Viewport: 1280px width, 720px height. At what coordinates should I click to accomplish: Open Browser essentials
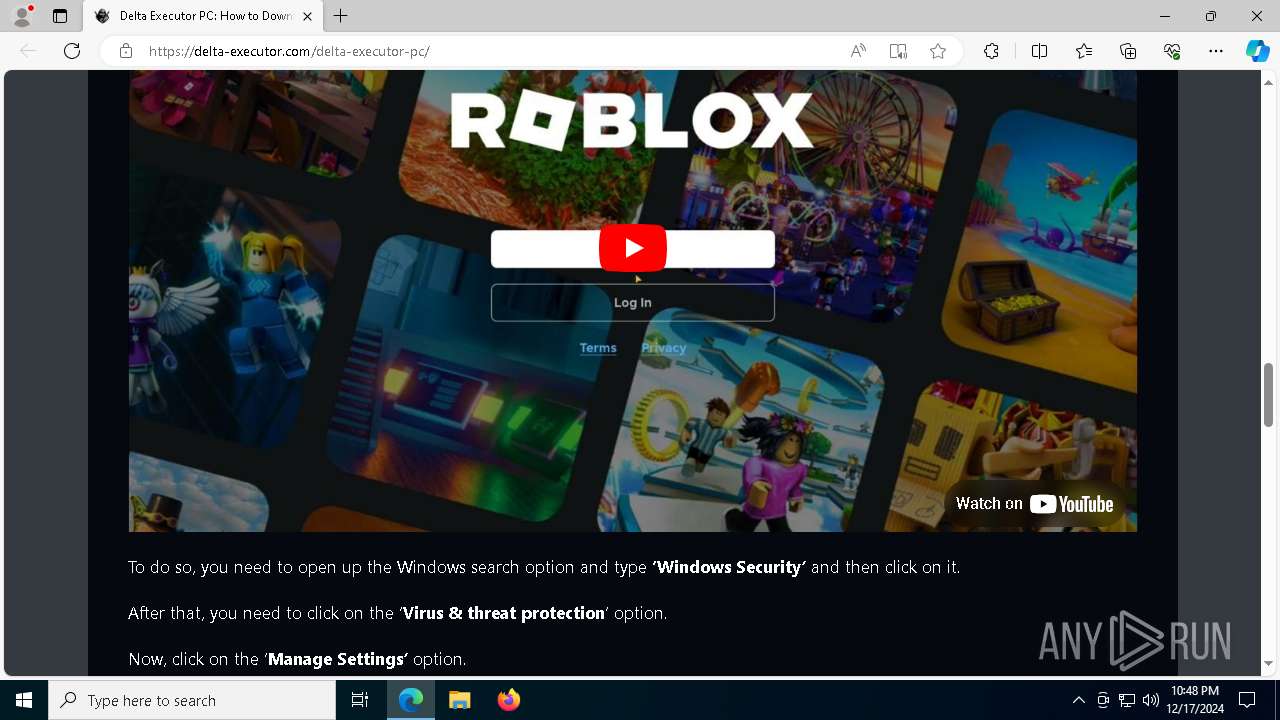pos(1172,51)
